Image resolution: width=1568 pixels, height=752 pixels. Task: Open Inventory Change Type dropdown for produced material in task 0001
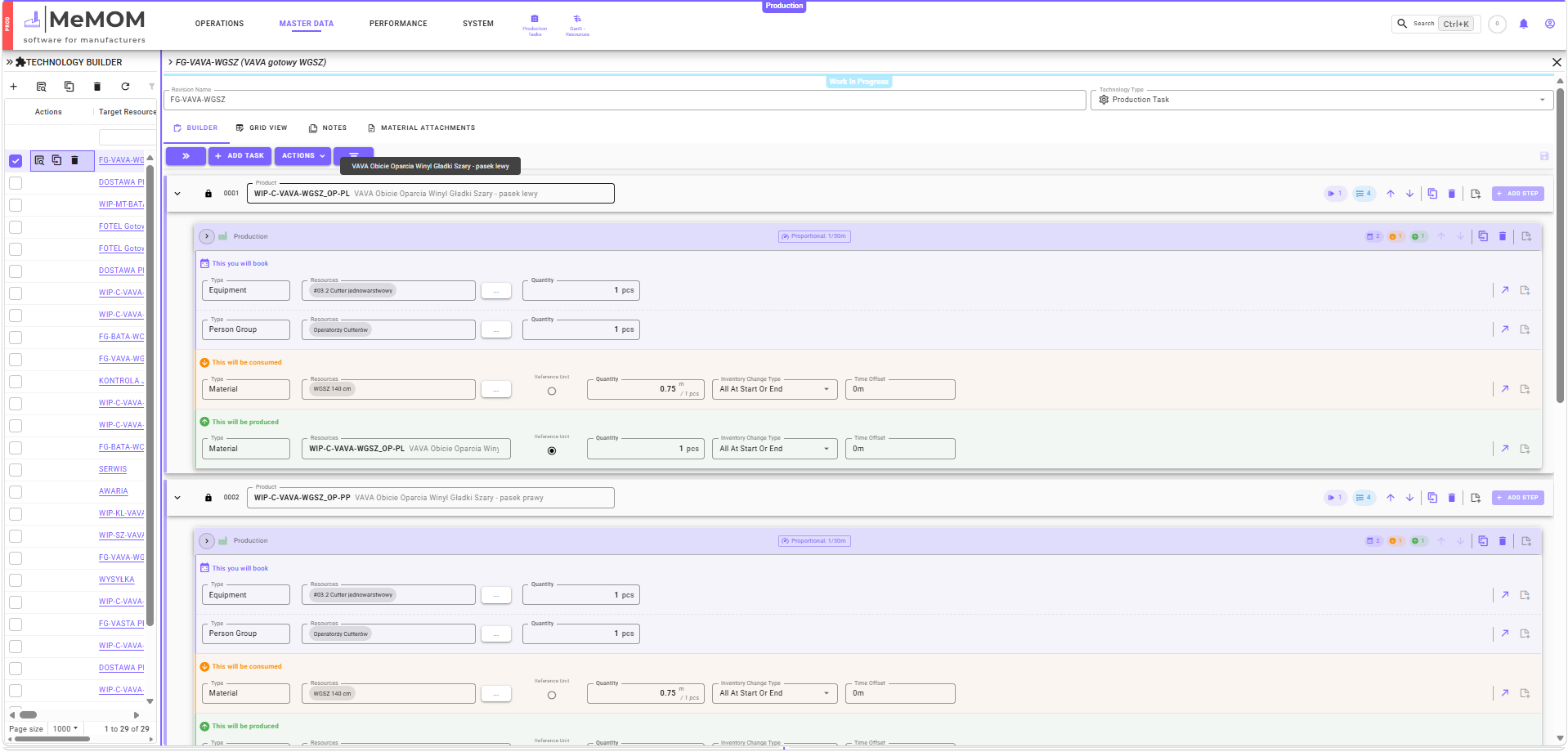click(x=774, y=449)
